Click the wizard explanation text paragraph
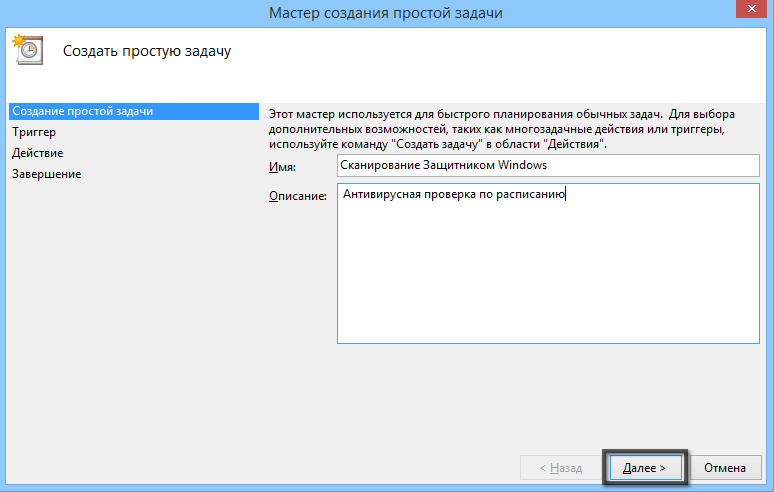Screen dimensions: 774x492 coord(502,129)
